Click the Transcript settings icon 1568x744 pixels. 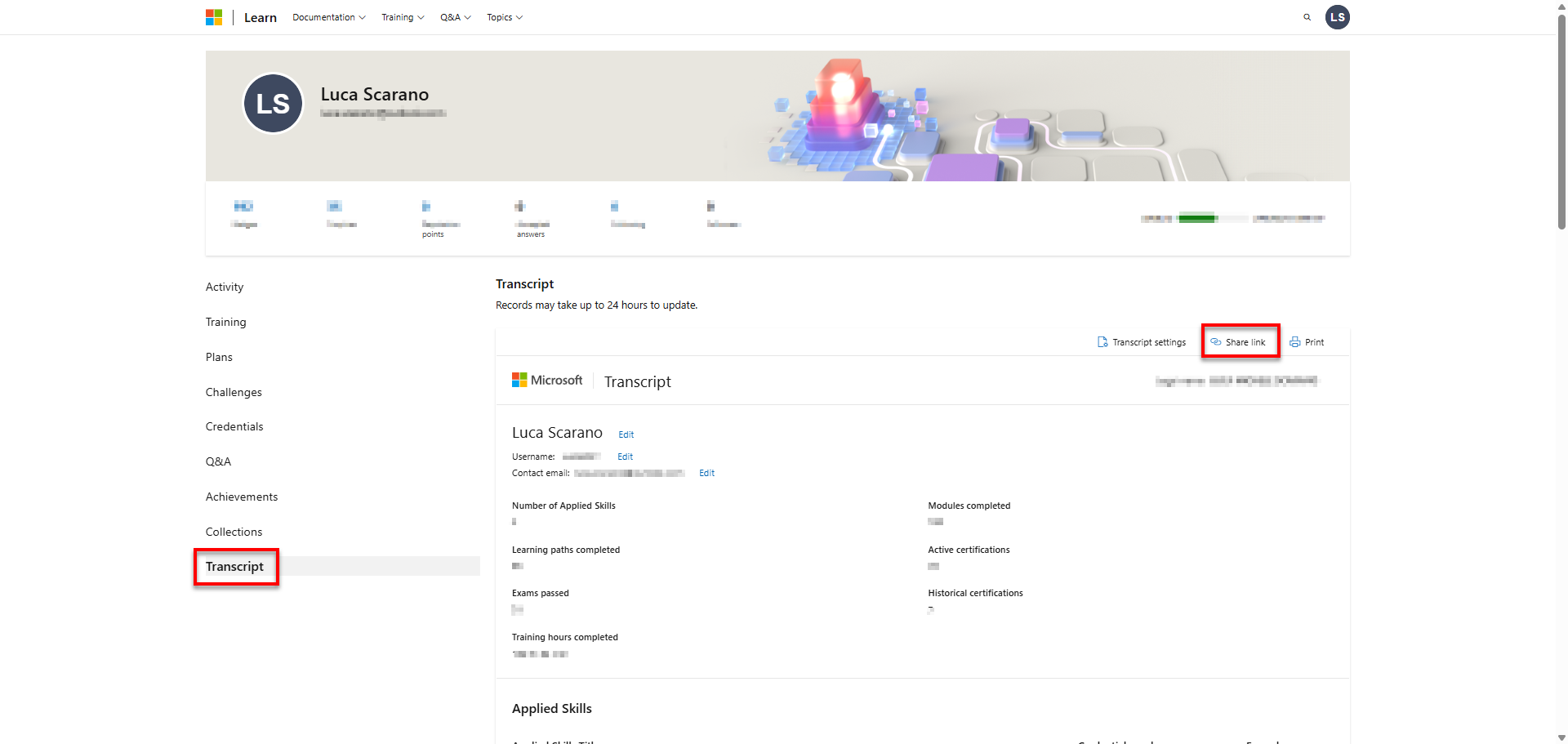click(1102, 342)
